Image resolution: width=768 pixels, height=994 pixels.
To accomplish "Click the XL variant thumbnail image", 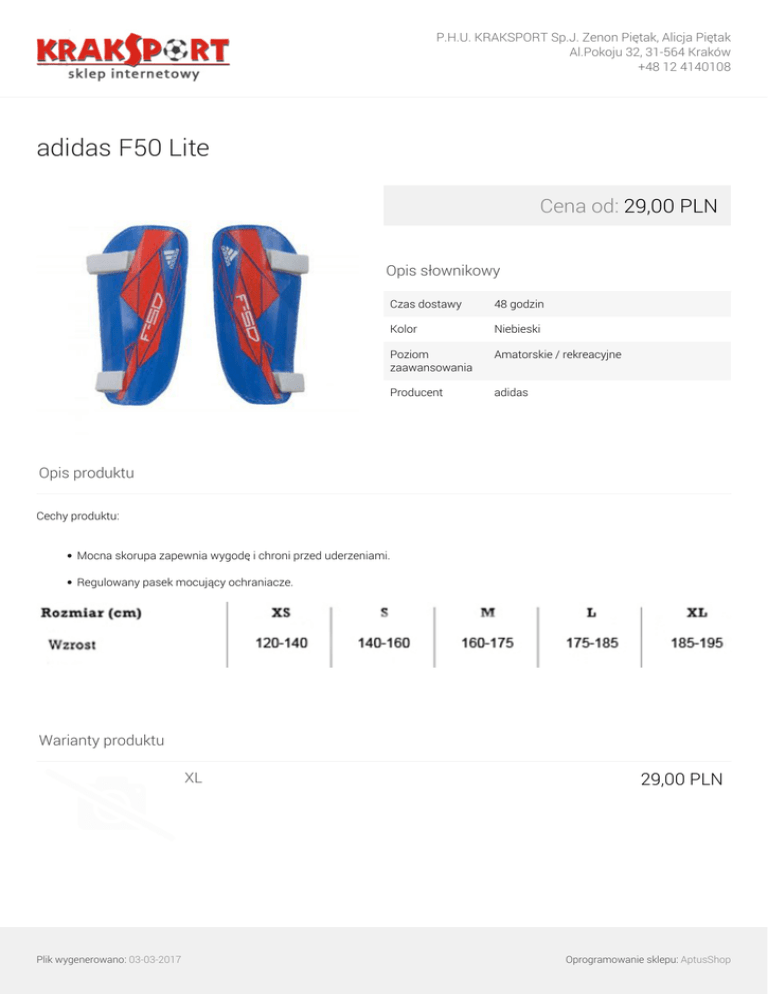I will point(106,803).
